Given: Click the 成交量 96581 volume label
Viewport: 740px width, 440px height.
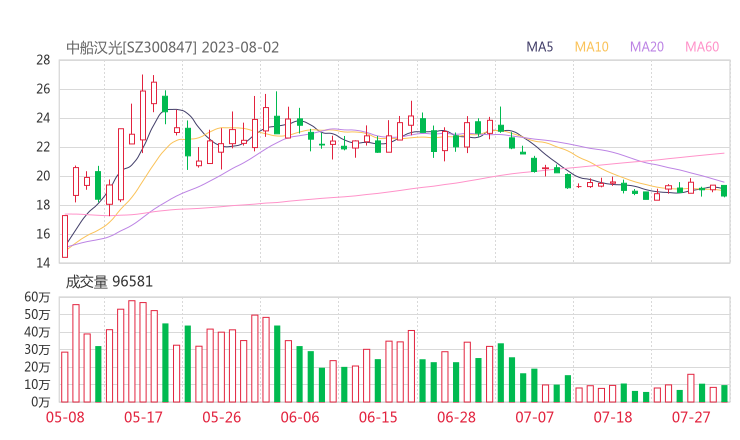Looking at the screenshot, I should [x=109, y=282].
